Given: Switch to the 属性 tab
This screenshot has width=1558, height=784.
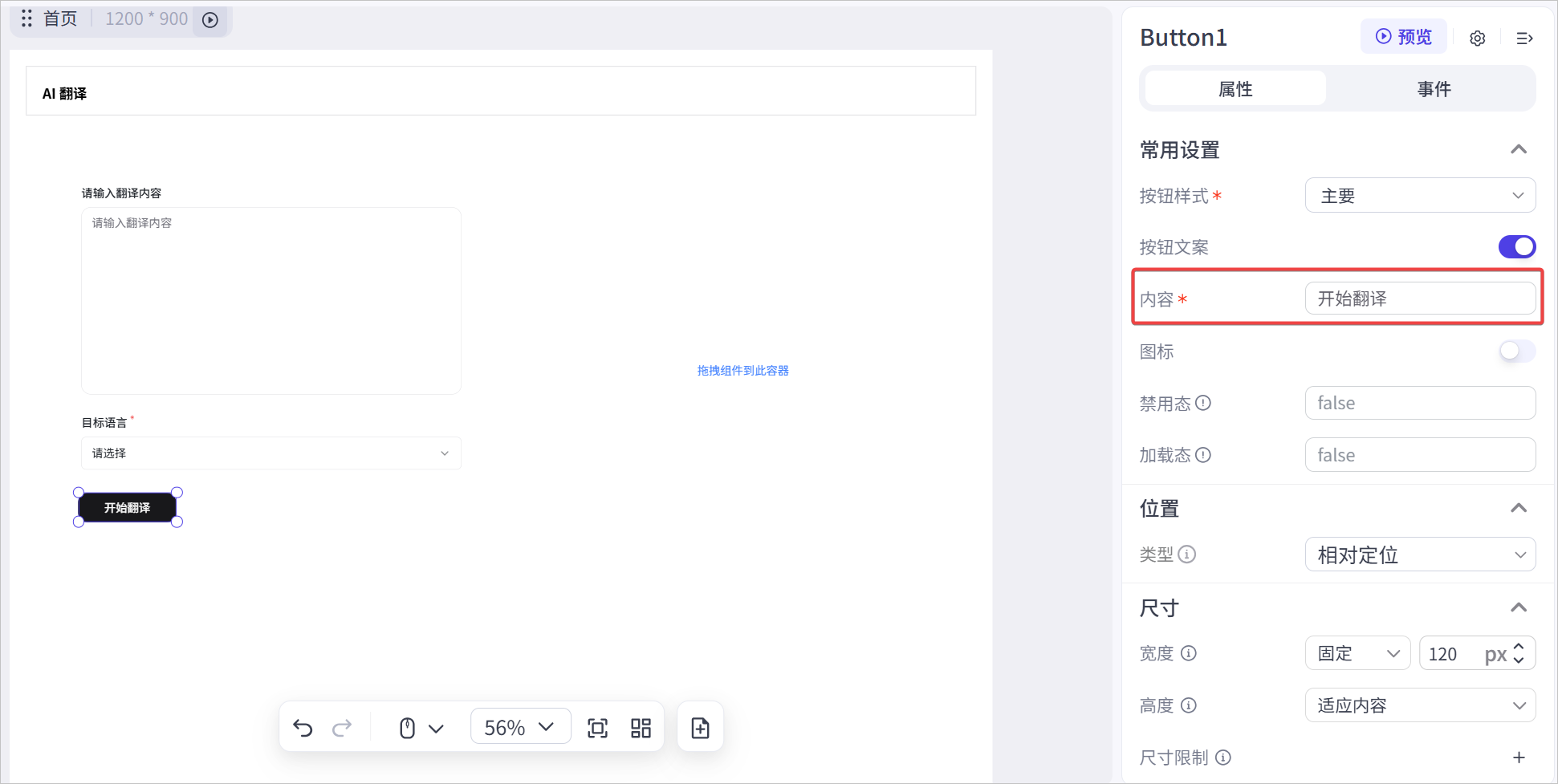Looking at the screenshot, I should point(1235,88).
